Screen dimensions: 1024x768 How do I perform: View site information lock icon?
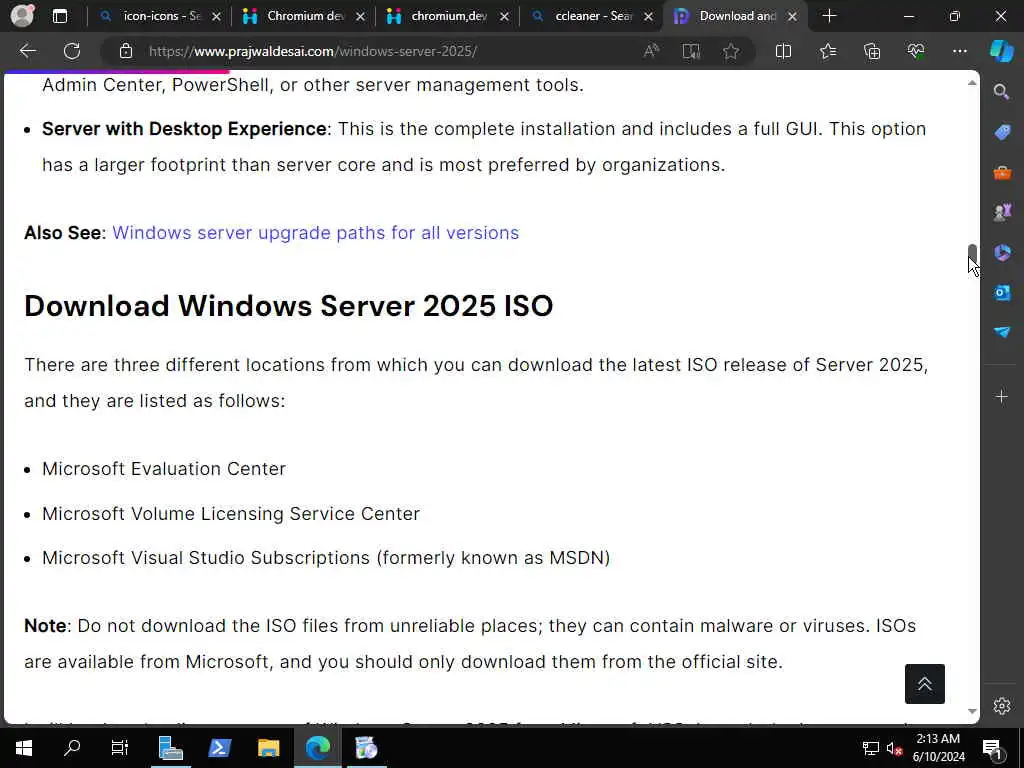tap(126, 51)
